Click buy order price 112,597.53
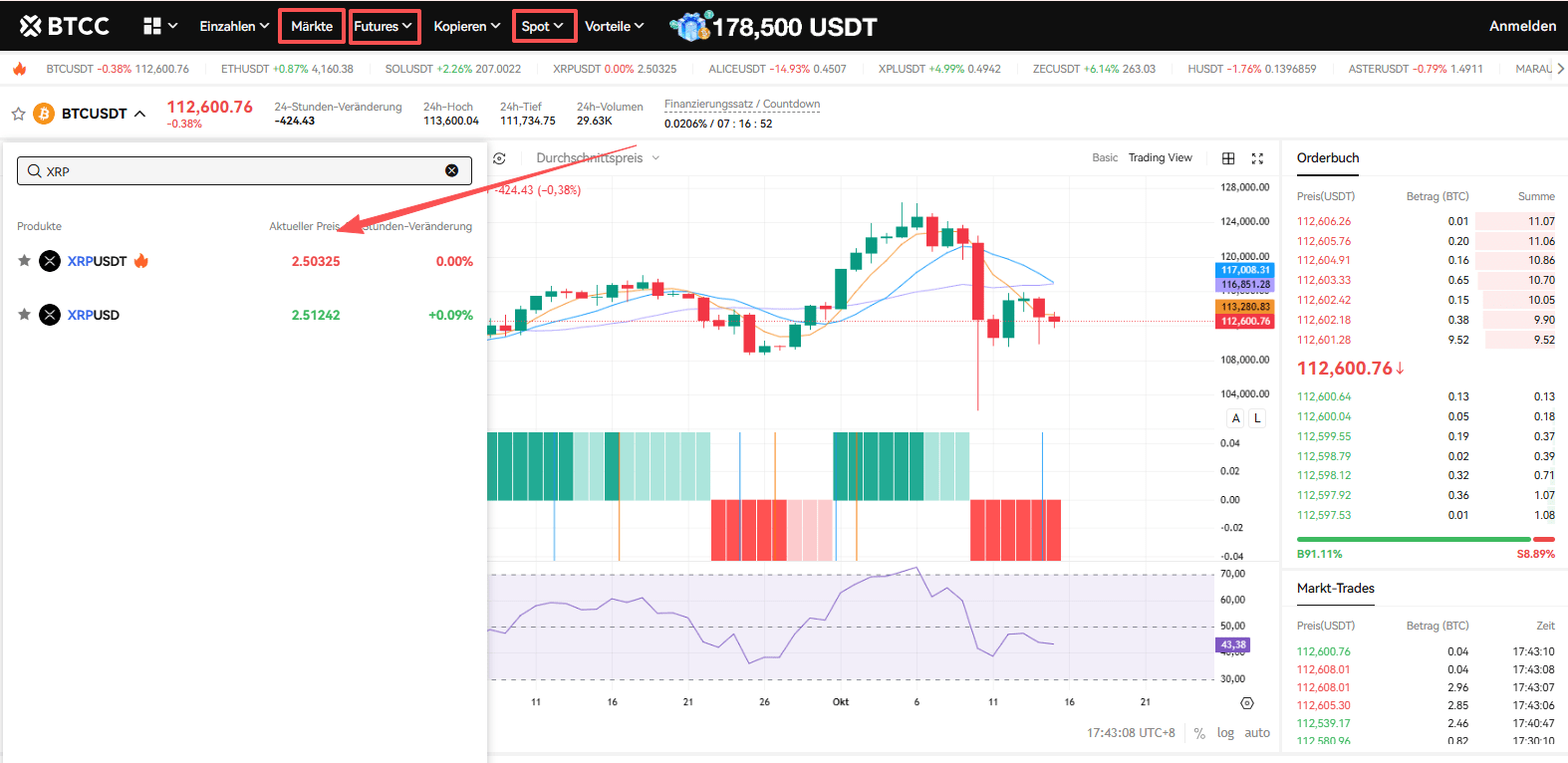Image resolution: width=1568 pixels, height=763 pixels. [1324, 515]
